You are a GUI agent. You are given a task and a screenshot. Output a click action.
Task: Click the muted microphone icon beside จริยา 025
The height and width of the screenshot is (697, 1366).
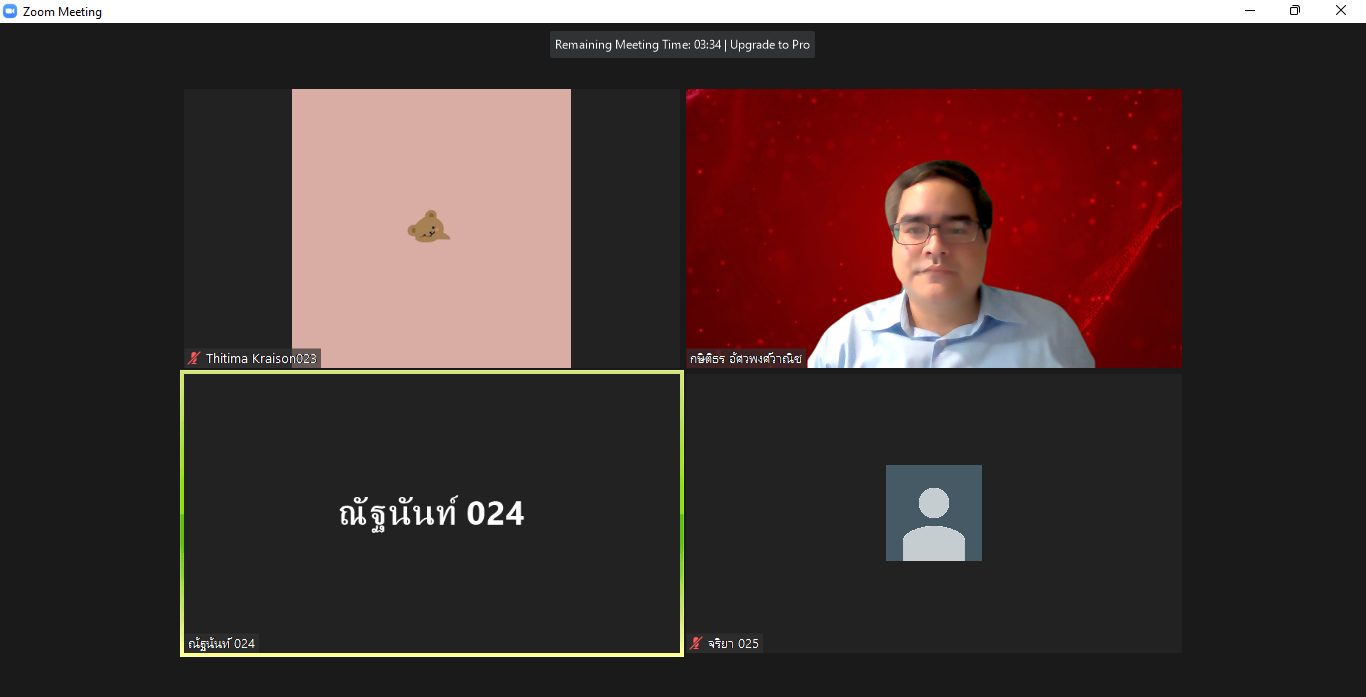697,643
